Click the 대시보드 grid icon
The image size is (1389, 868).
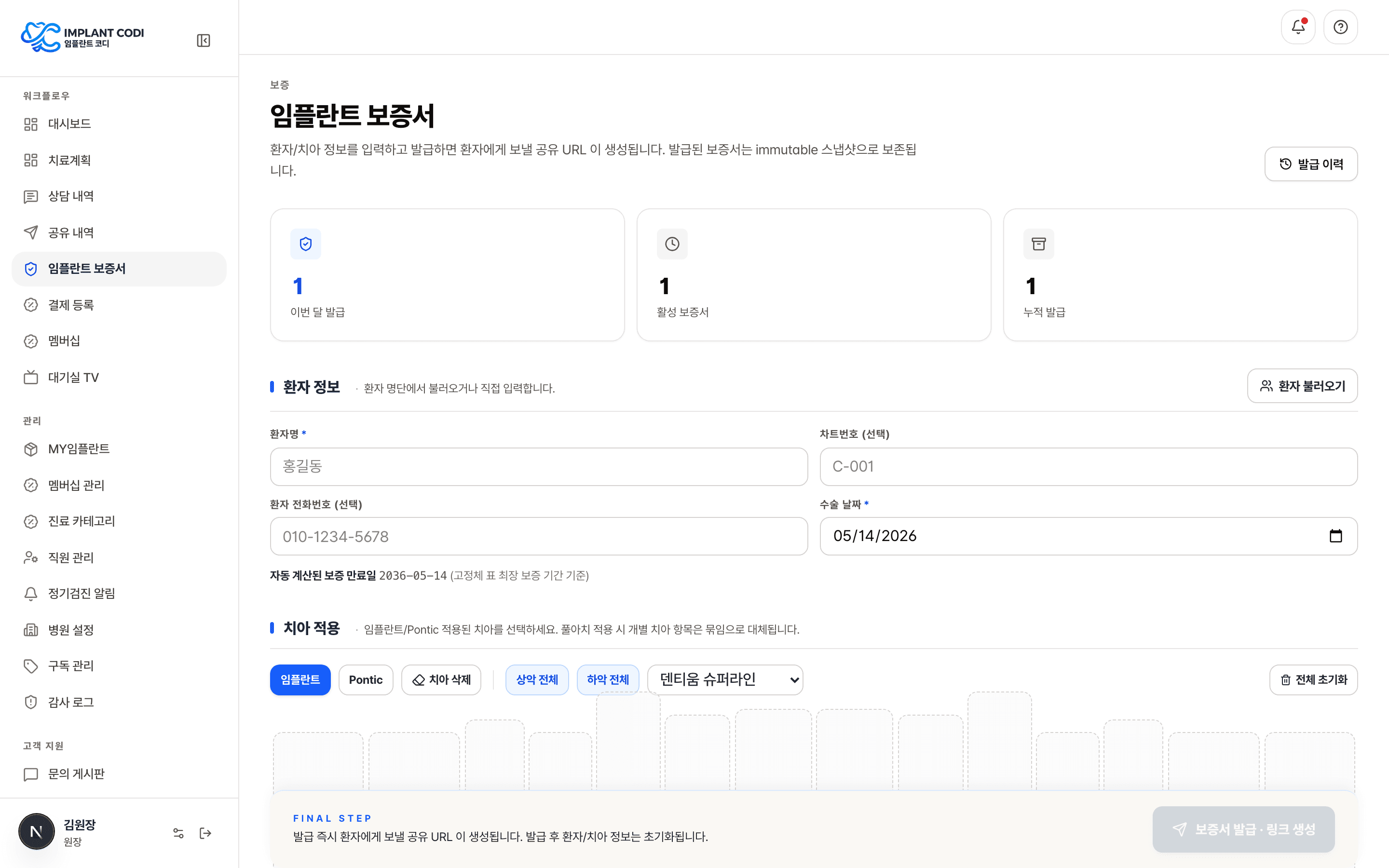coord(31,124)
